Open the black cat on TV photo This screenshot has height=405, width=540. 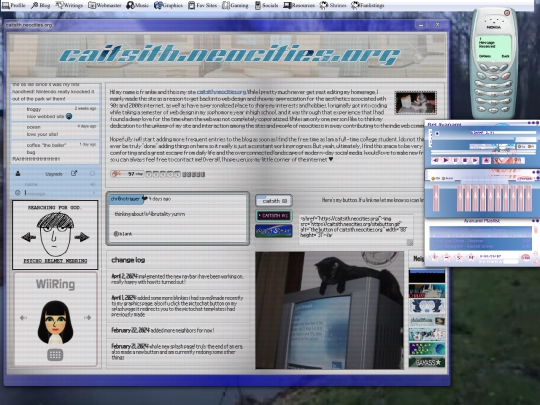point(330,310)
